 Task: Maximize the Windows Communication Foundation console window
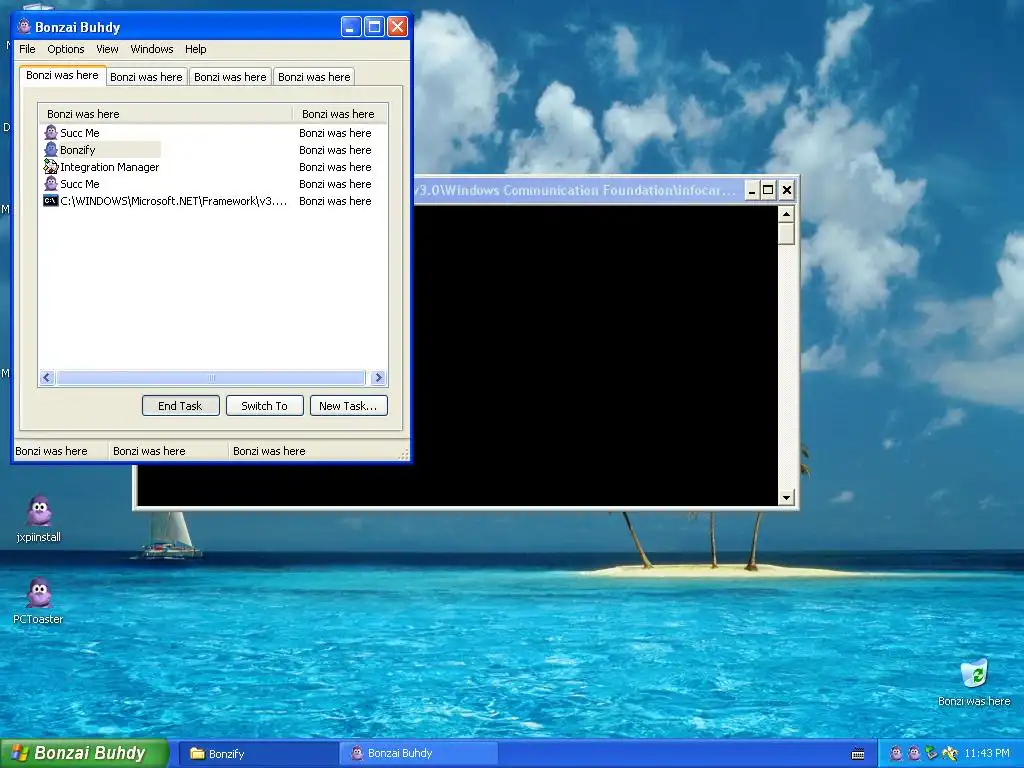(769, 190)
